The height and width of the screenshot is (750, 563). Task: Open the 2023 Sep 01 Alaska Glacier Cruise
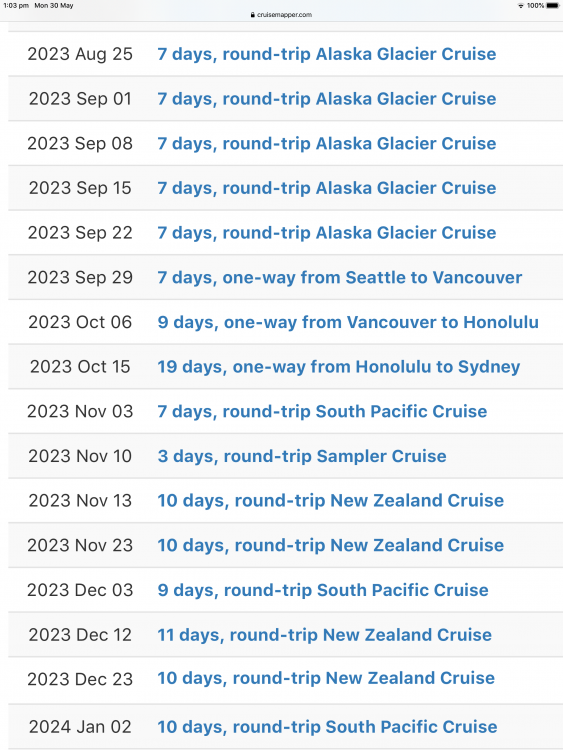327,99
